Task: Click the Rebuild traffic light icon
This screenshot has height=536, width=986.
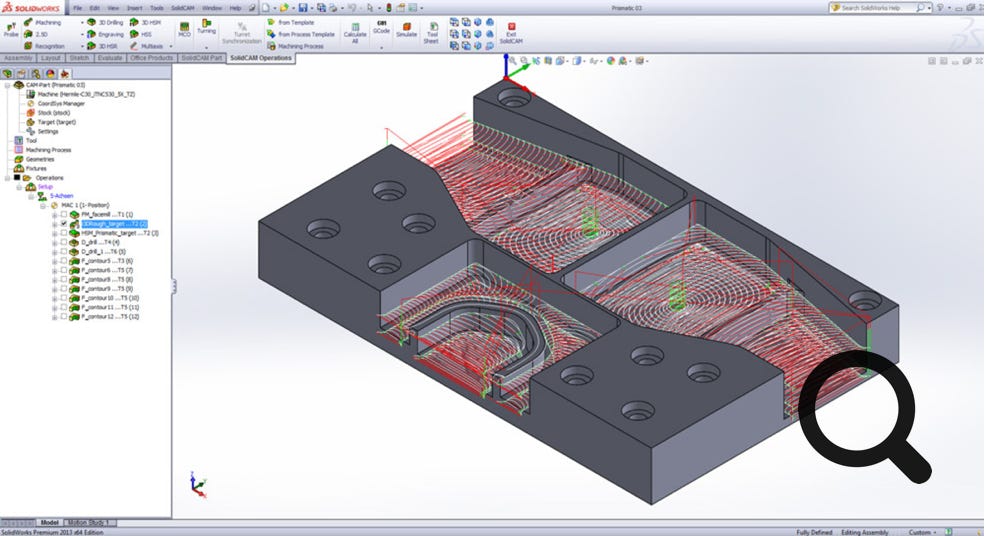Action: (389, 8)
